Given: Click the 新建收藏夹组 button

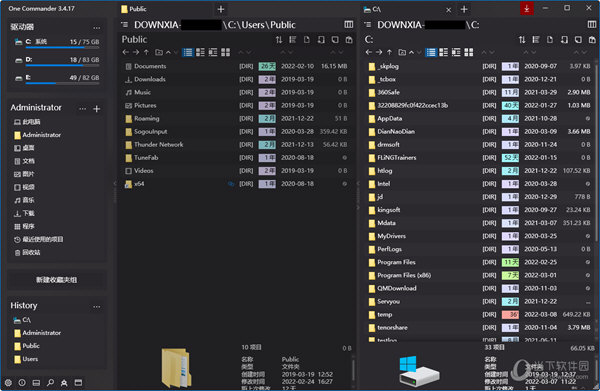Looking at the screenshot, I should pos(57,280).
